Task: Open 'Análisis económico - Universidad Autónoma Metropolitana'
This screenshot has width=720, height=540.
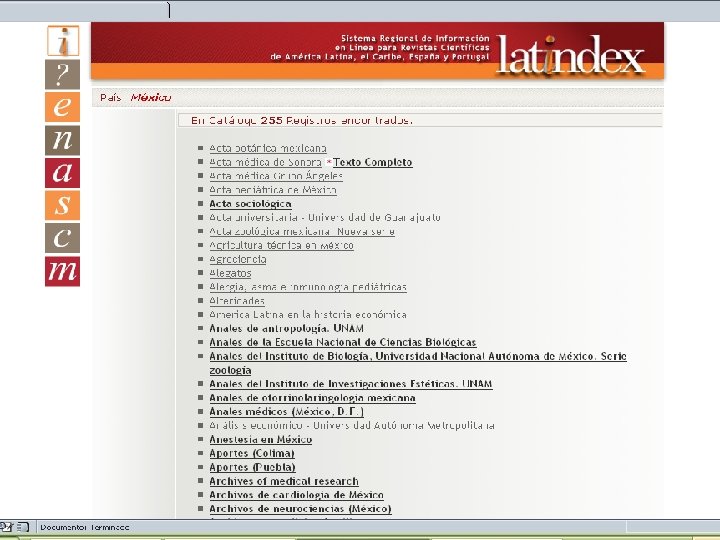Action: pos(352,426)
